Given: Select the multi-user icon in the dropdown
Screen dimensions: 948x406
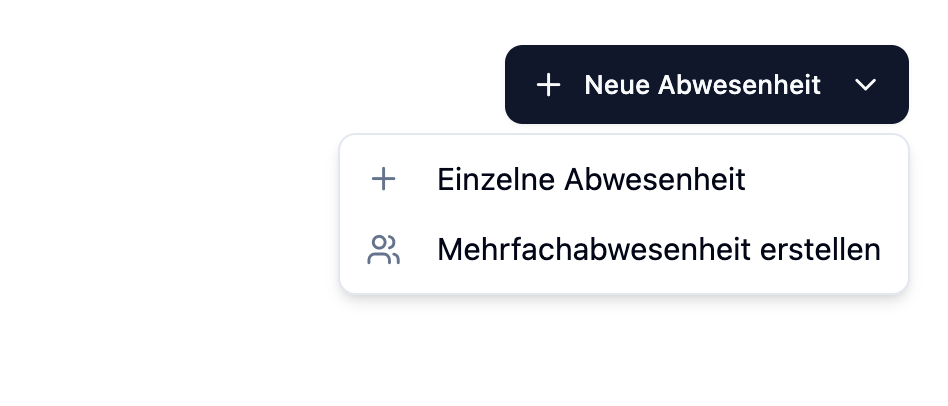Looking at the screenshot, I should point(383,250).
